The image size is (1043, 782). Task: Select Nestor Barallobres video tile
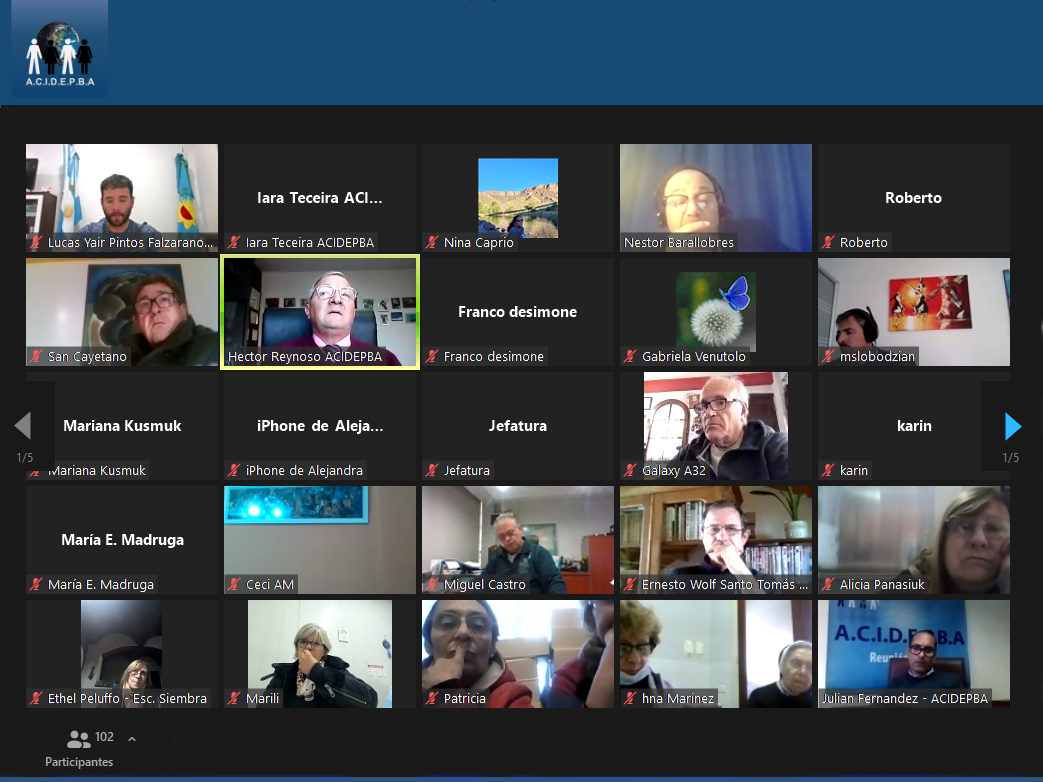click(715, 197)
